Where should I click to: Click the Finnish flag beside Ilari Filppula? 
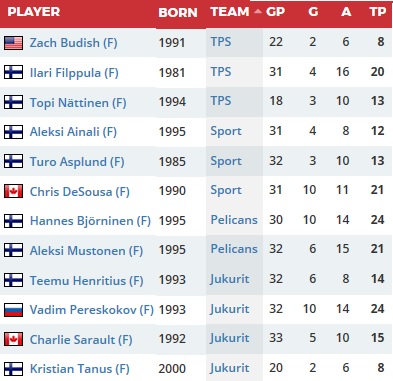point(13,72)
